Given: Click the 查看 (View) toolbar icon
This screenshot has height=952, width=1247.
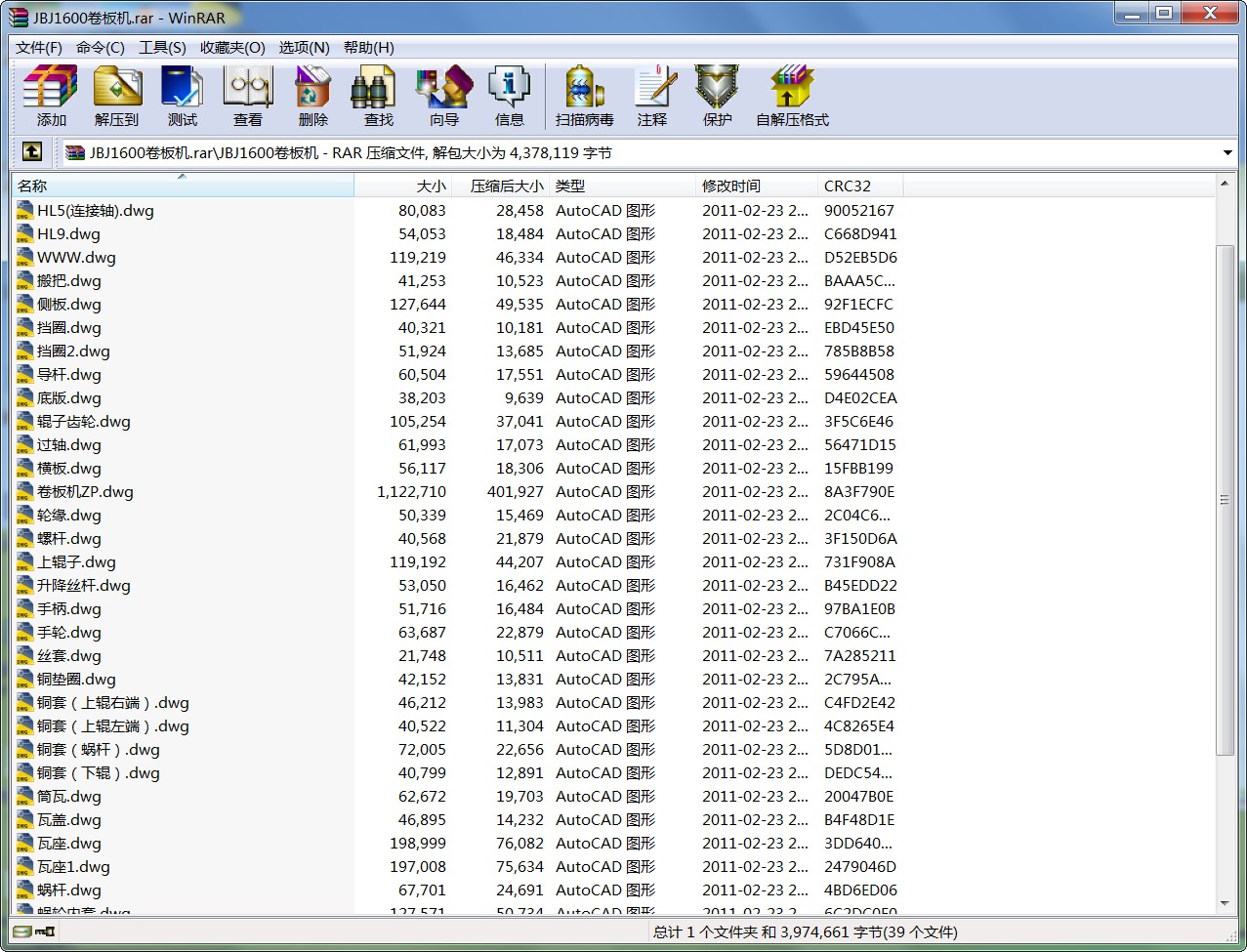Looking at the screenshot, I should tap(247, 87).
